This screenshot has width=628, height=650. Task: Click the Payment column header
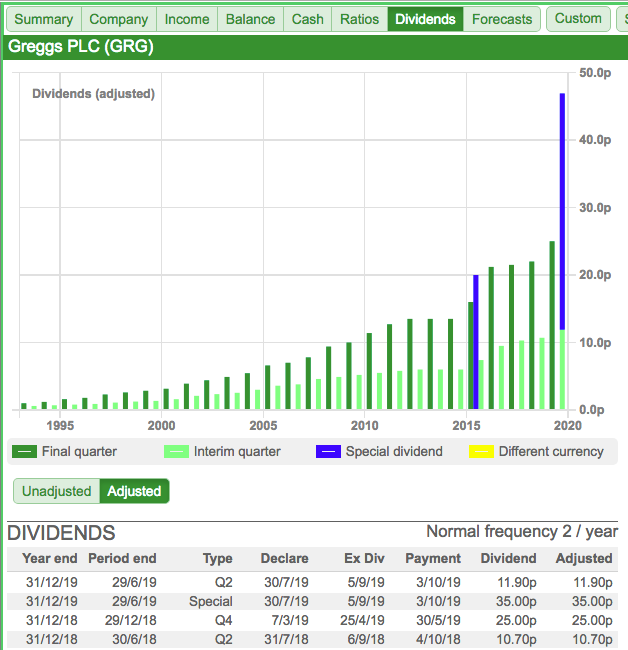click(433, 559)
